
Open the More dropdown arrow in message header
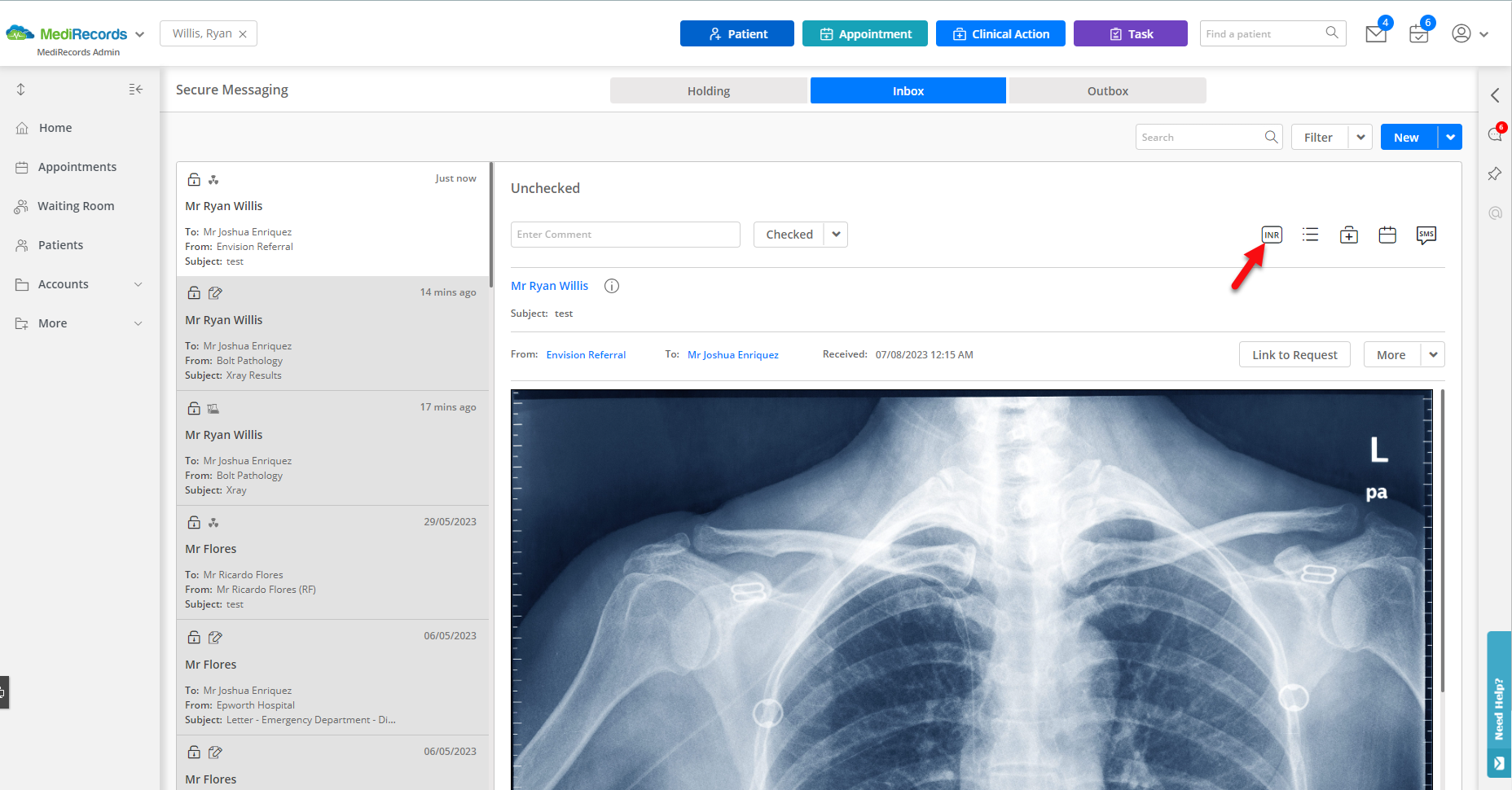(1433, 354)
